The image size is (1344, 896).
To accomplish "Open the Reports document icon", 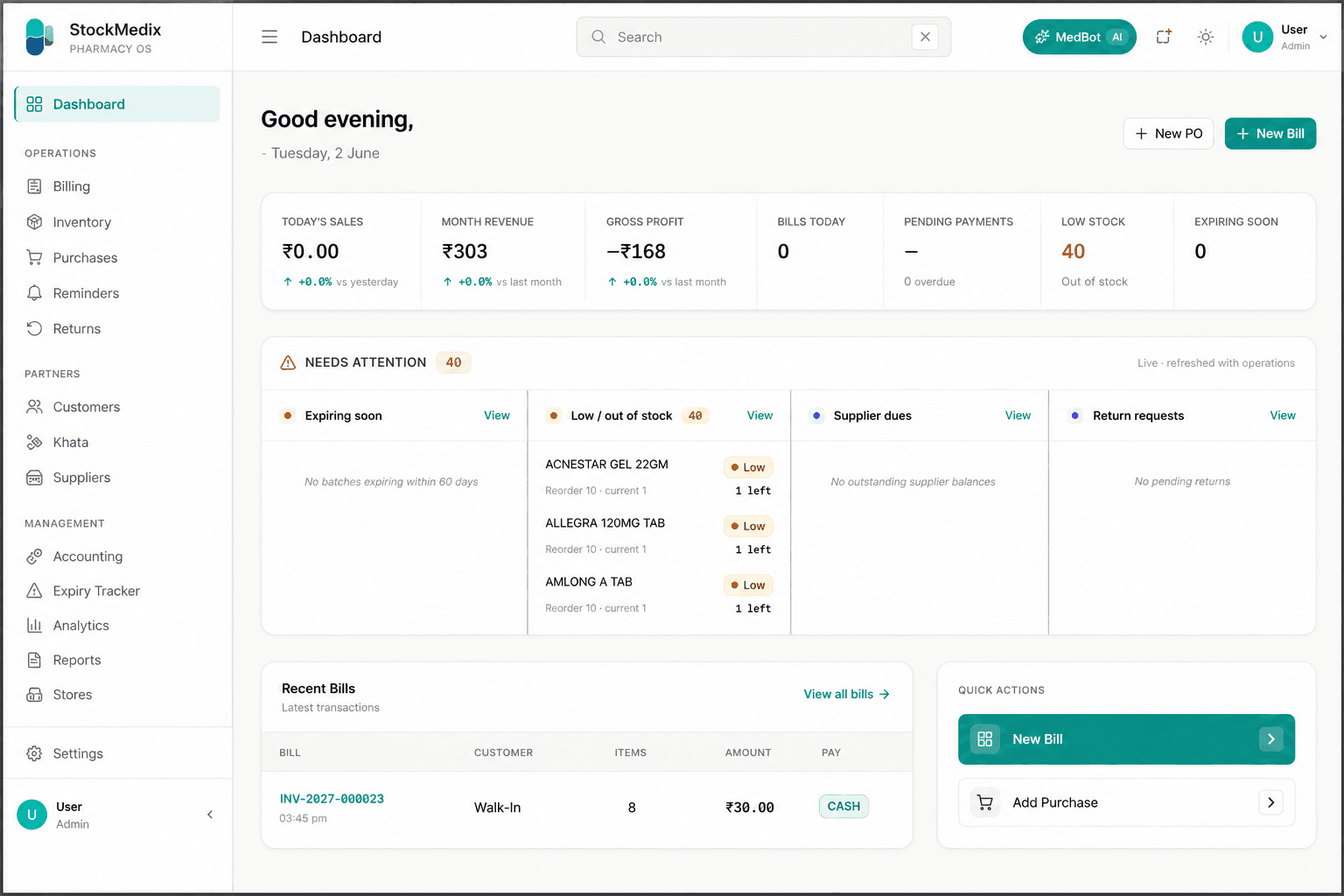I will tap(34, 661).
